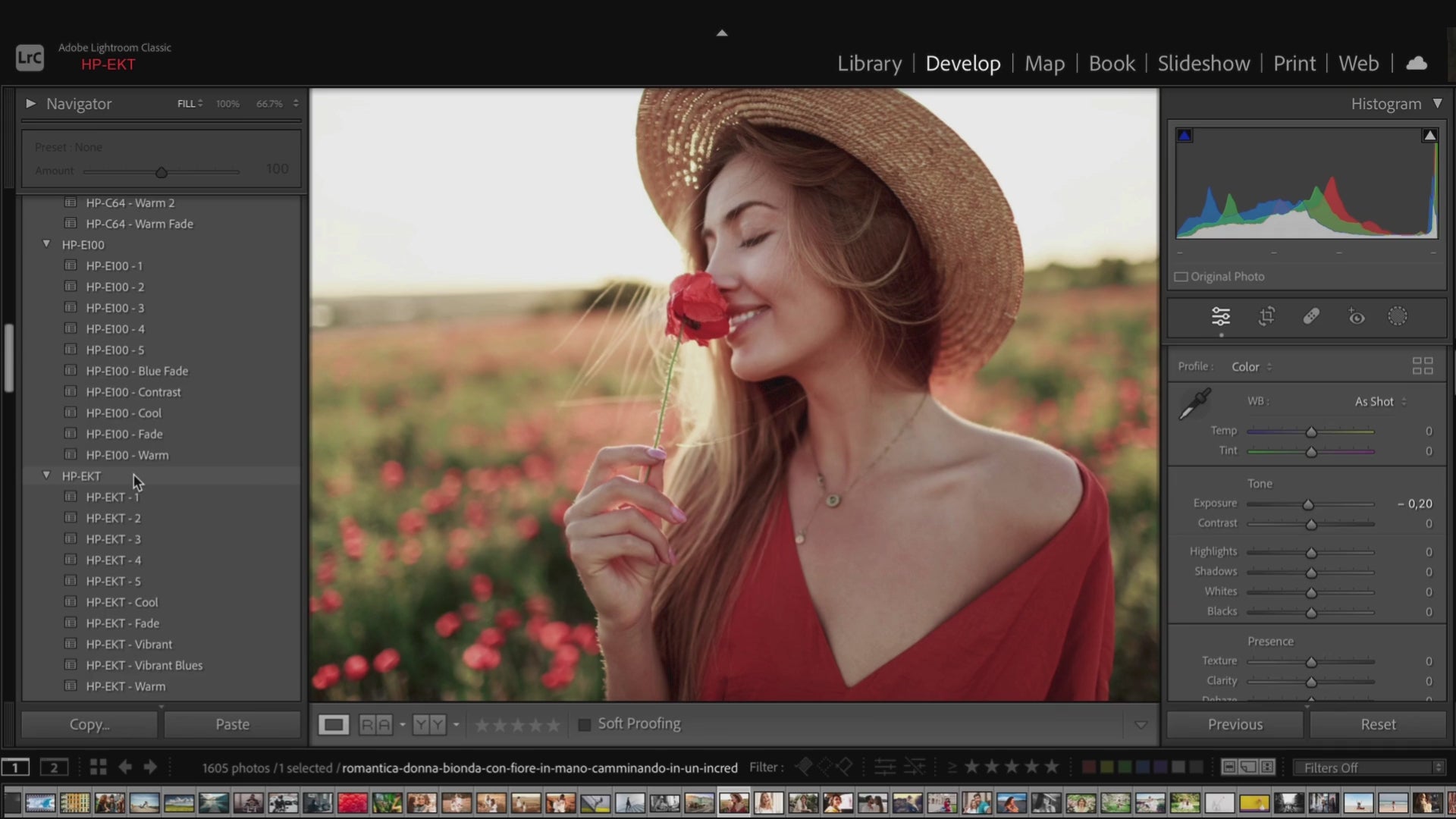Screen dimensions: 1456x819
Task: Check the Original Photo checkbox
Action: coord(1181,277)
